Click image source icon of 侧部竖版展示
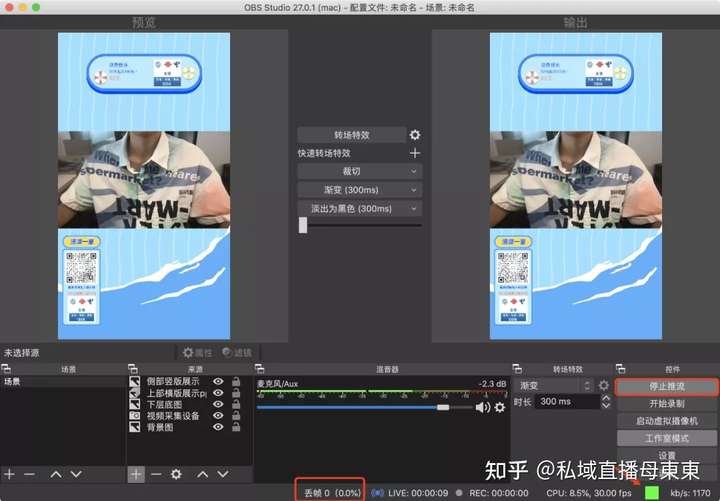720x501 pixels. tap(135, 382)
